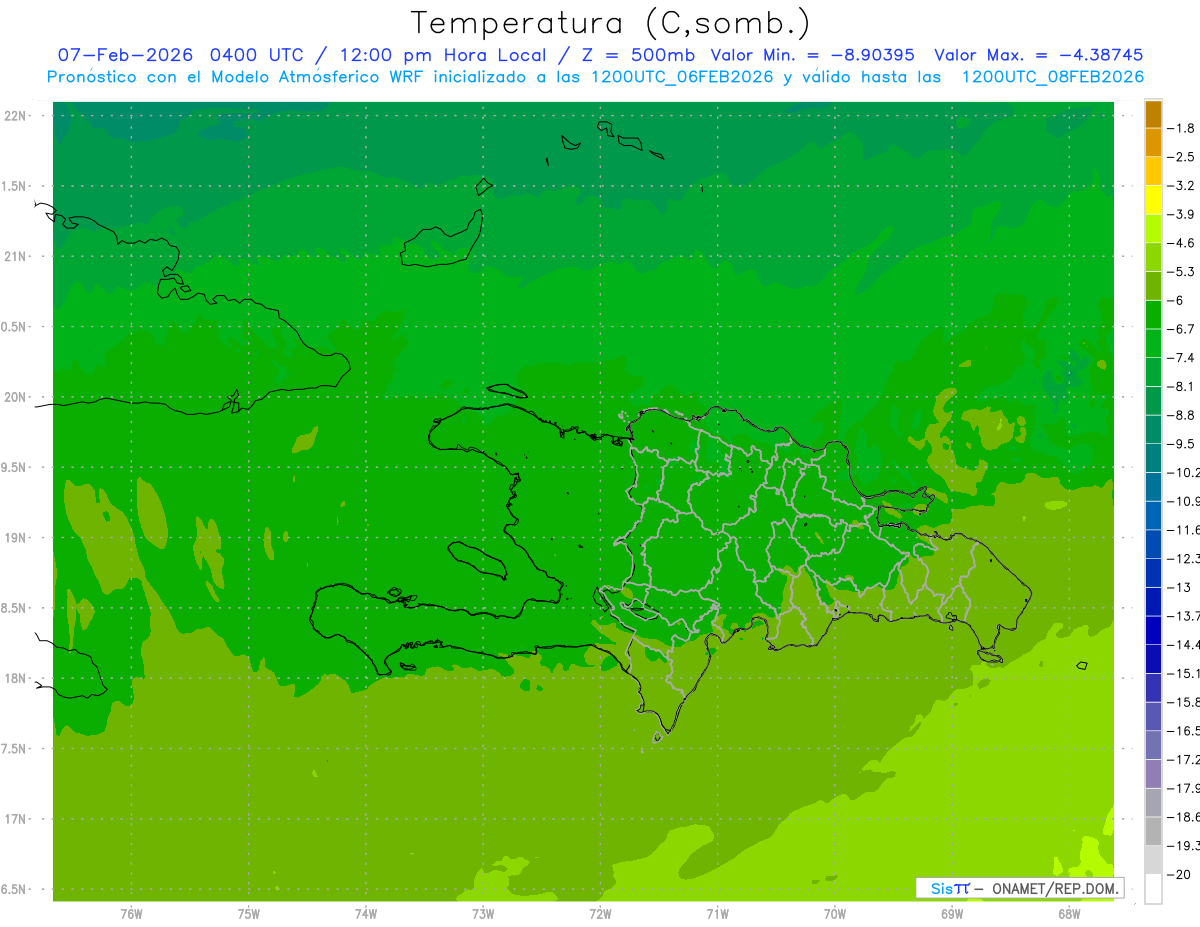The height and width of the screenshot is (927, 1200).
Task: Pick the yellow colorbar segment between -3.2 and -3.9
Action: point(1153,200)
